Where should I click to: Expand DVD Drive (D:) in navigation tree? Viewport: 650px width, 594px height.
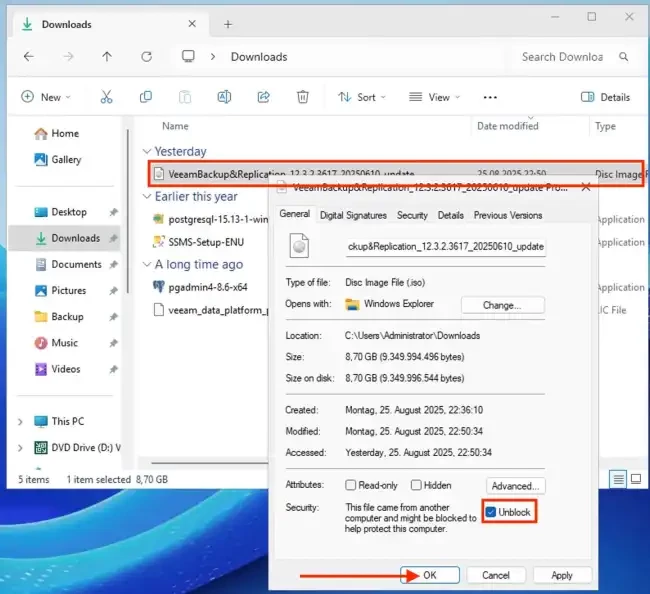point(20,448)
